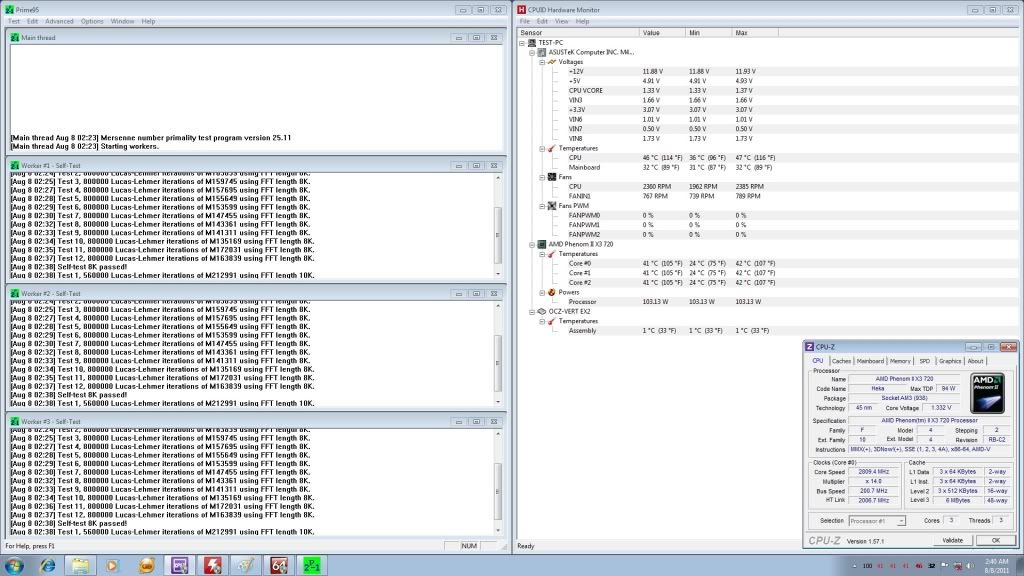Switch to CPU-Z Caches tab
The width and height of the screenshot is (1024, 576).
tap(841, 361)
